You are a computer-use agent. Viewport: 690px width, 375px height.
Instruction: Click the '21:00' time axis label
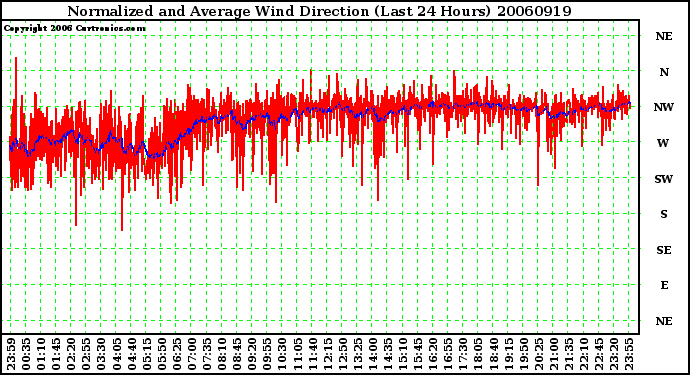click(x=553, y=354)
